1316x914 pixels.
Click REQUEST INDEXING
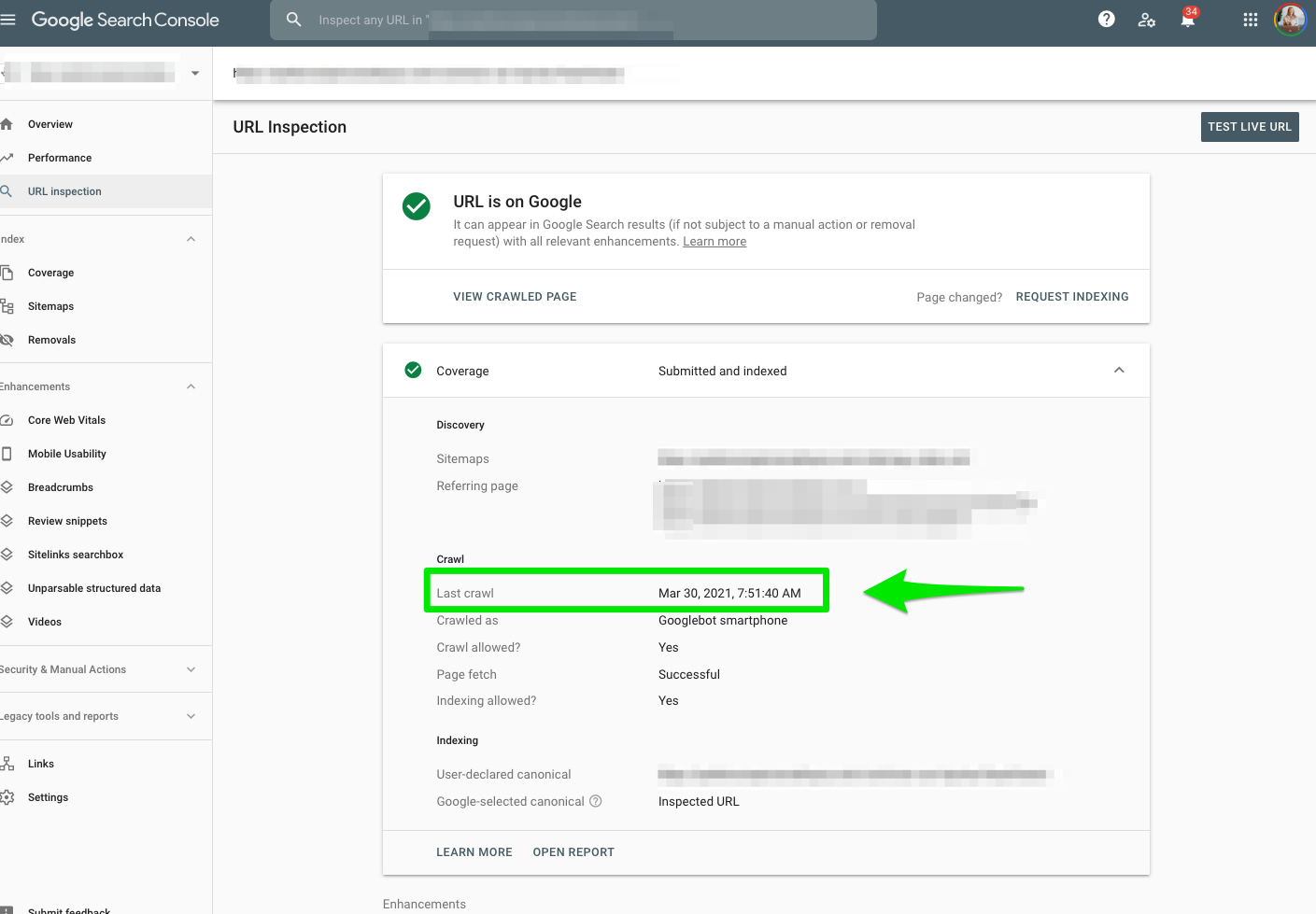pos(1072,297)
